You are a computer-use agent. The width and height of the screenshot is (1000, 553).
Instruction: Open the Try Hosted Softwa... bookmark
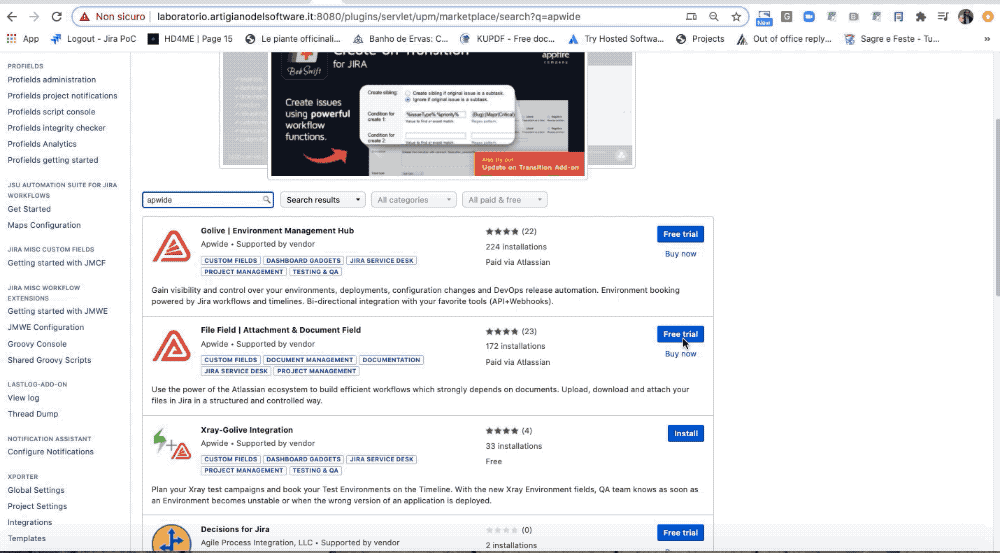[616, 39]
